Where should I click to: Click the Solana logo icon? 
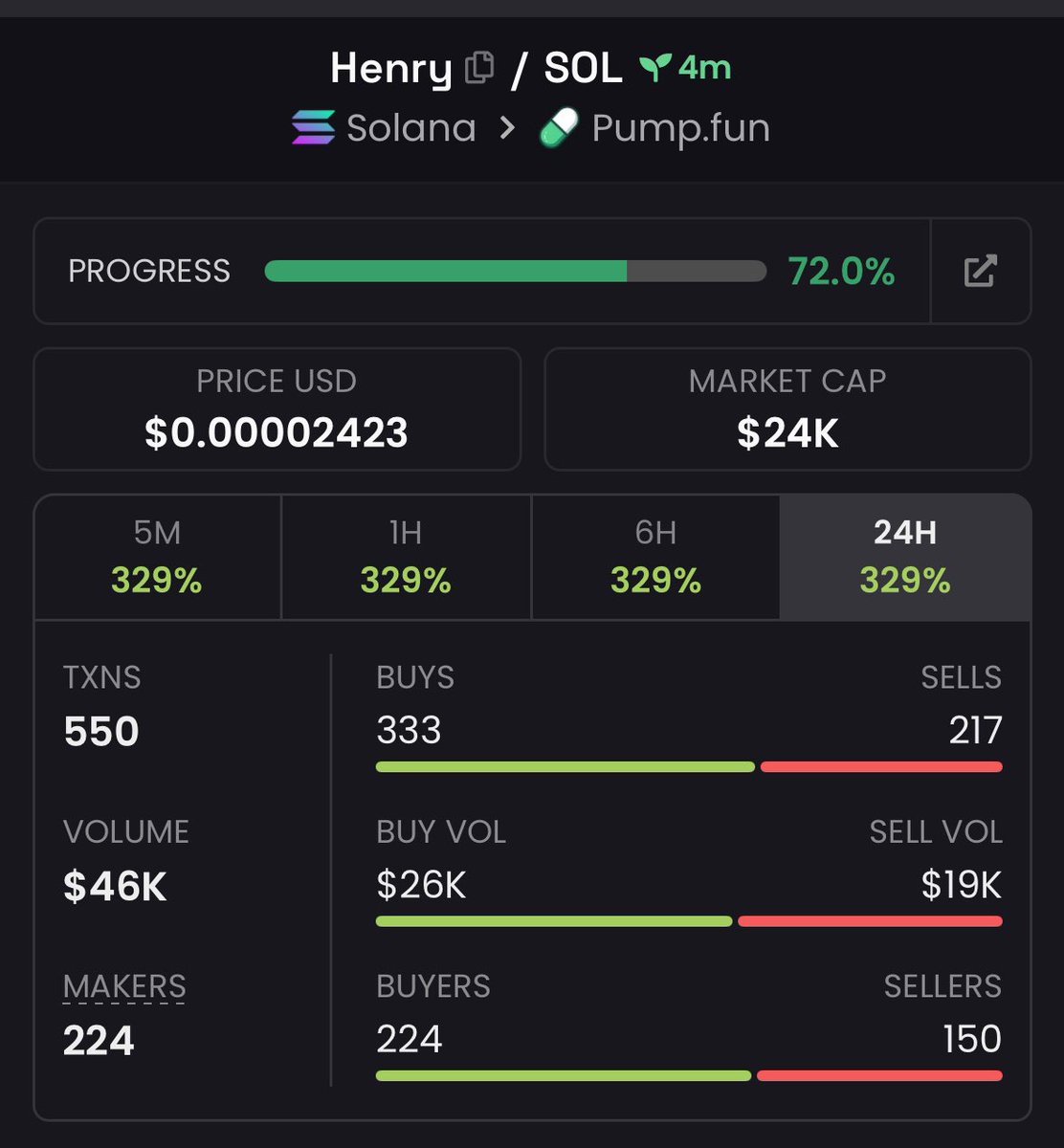[313, 127]
